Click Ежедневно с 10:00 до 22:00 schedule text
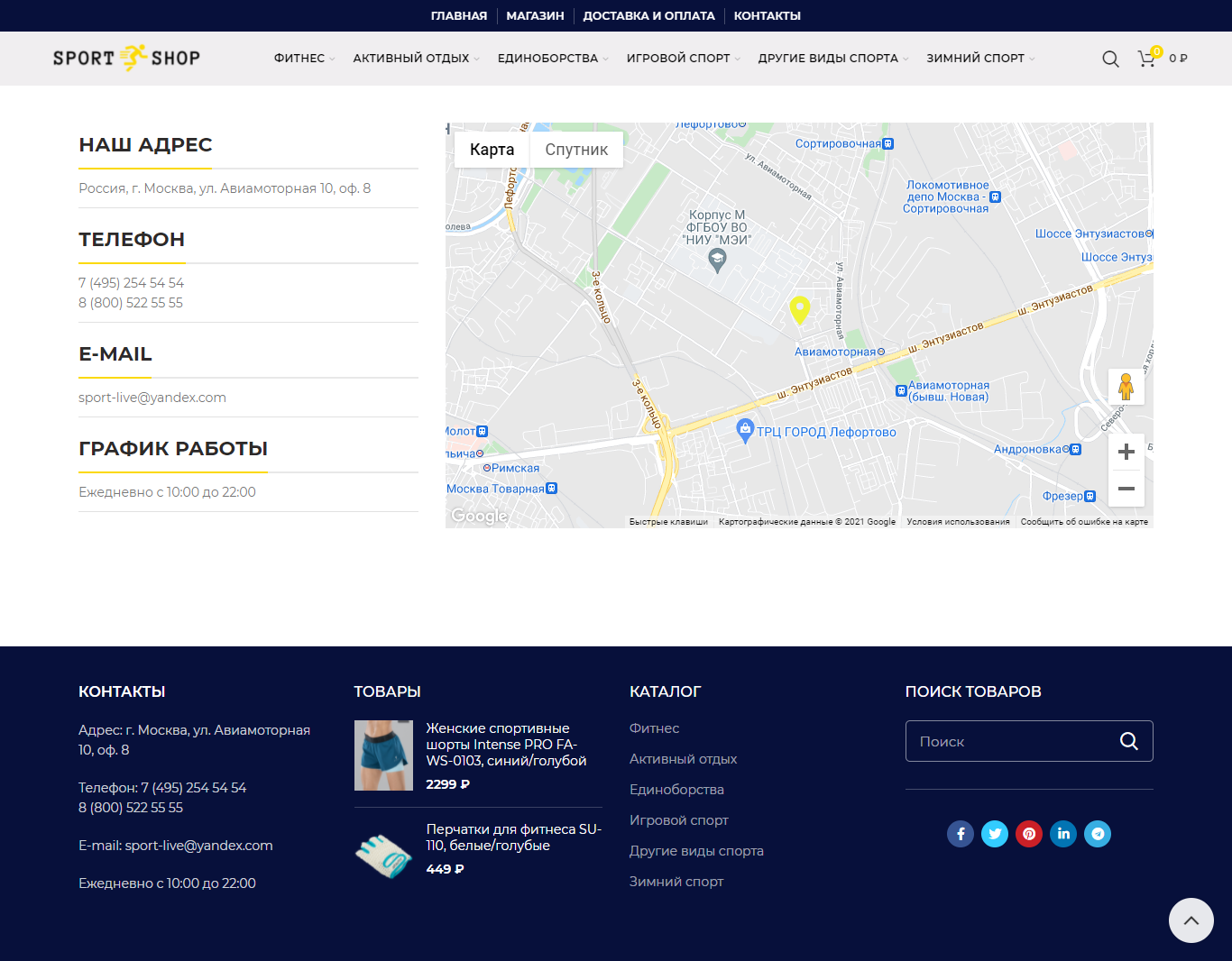The width and height of the screenshot is (1232, 961). pos(167,492)
